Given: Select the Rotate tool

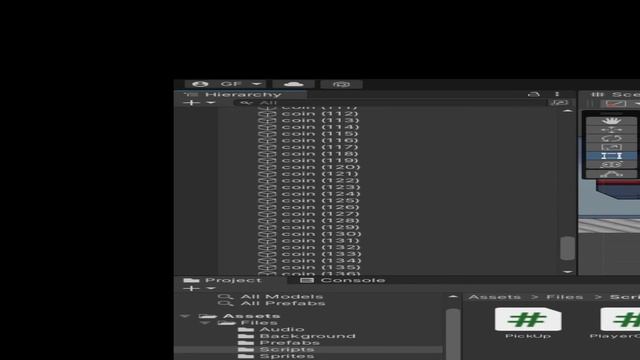Looking at the screenshot, I should tap(611, 138).
